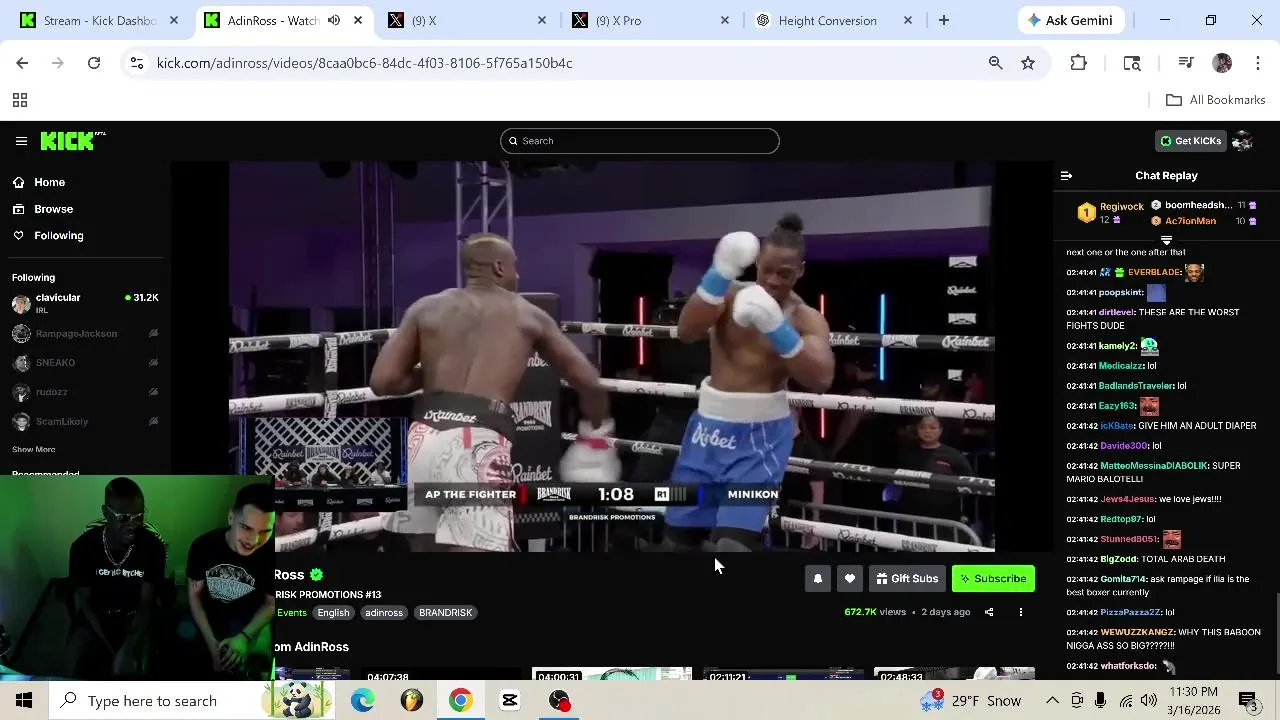Screen dimensions: 1280x720
Task: Open the taskbar clock showing 11:30 PM
Action: 1193,700
